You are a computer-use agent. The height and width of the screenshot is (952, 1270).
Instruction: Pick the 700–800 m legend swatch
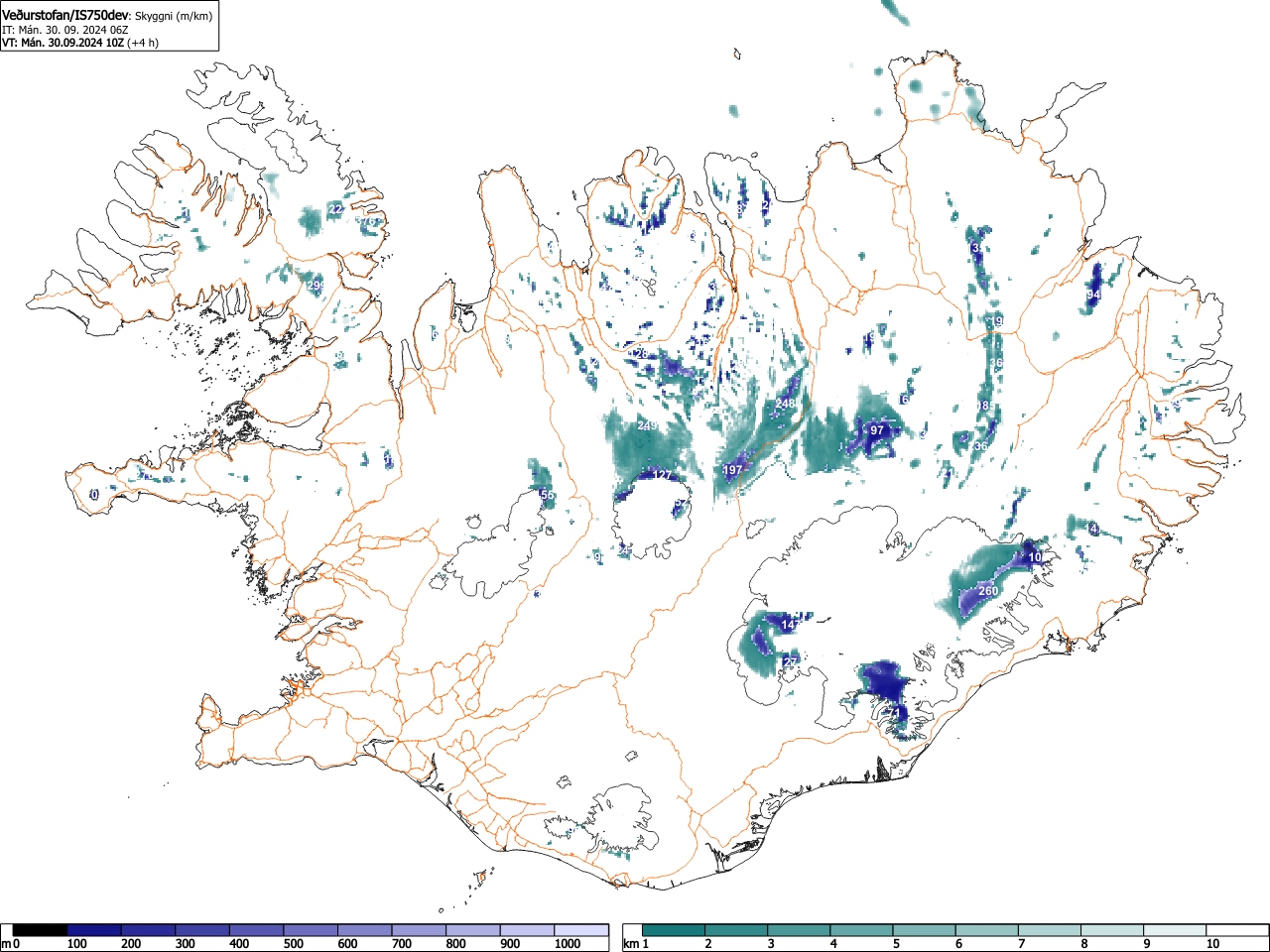pos(419,930)
